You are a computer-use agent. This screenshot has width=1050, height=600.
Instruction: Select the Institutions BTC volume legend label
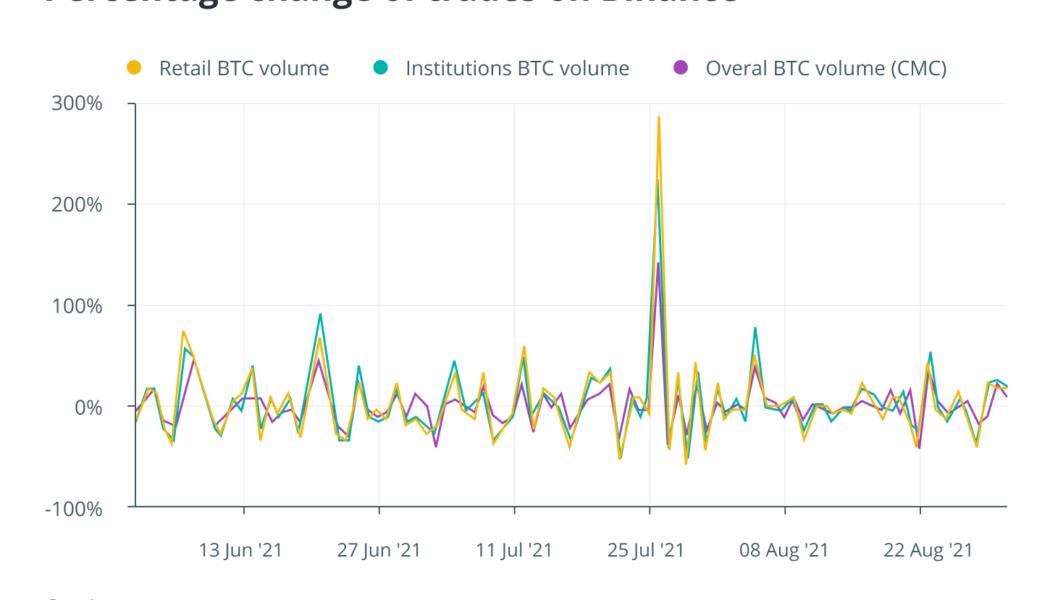tap(516, 68)
